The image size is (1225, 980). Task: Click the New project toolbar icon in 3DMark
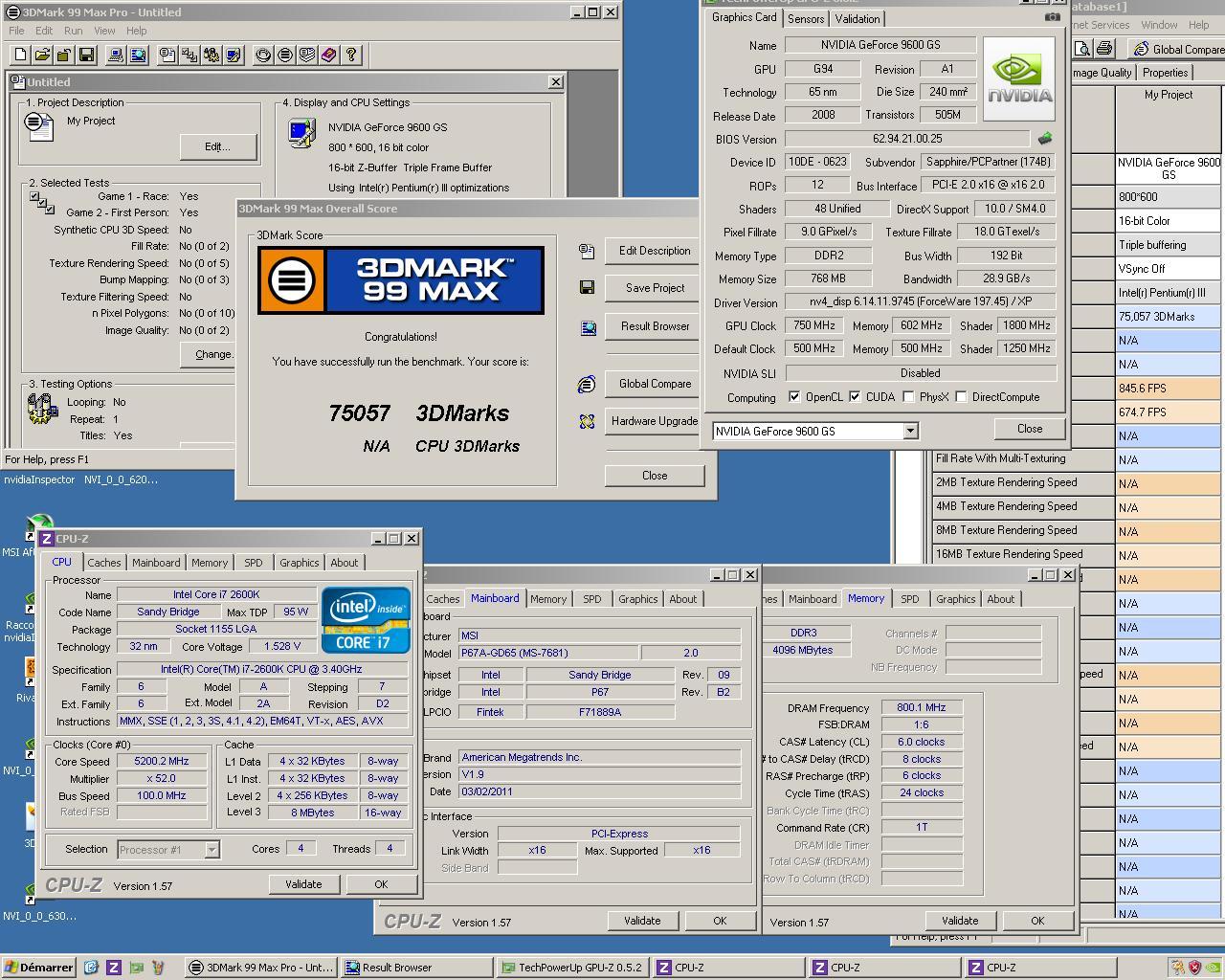click(x=20, y=55)
